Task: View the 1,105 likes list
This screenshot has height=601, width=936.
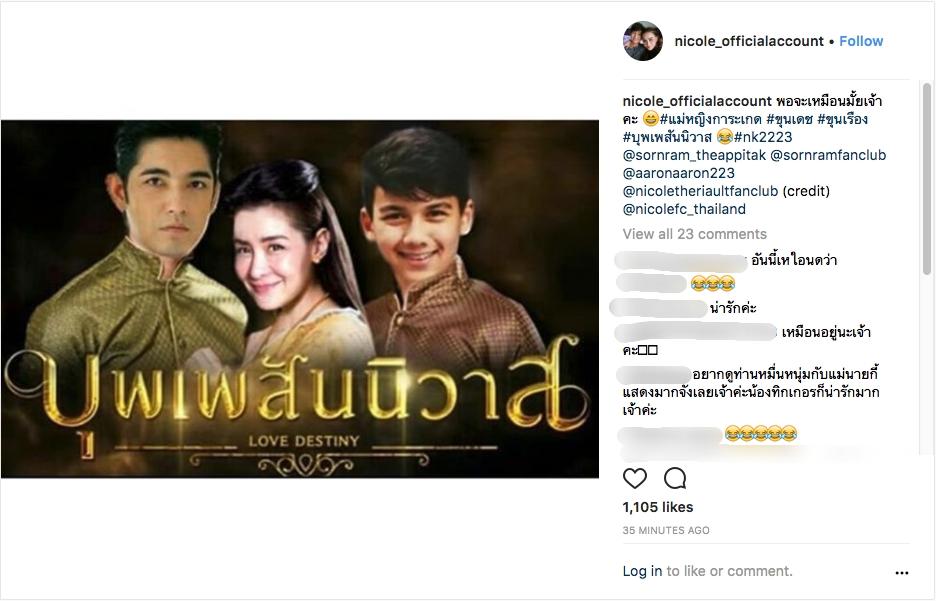Action: [658, 507]
